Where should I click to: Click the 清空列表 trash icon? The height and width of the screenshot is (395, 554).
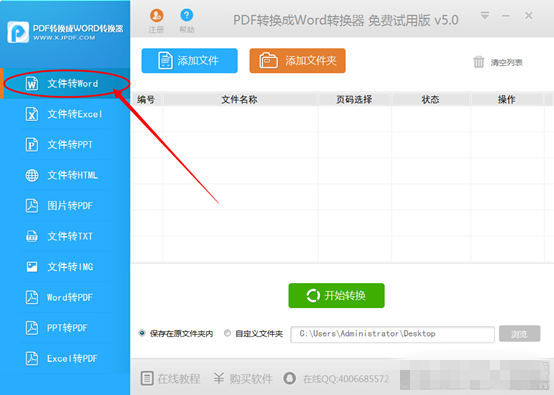click(479, 62)
